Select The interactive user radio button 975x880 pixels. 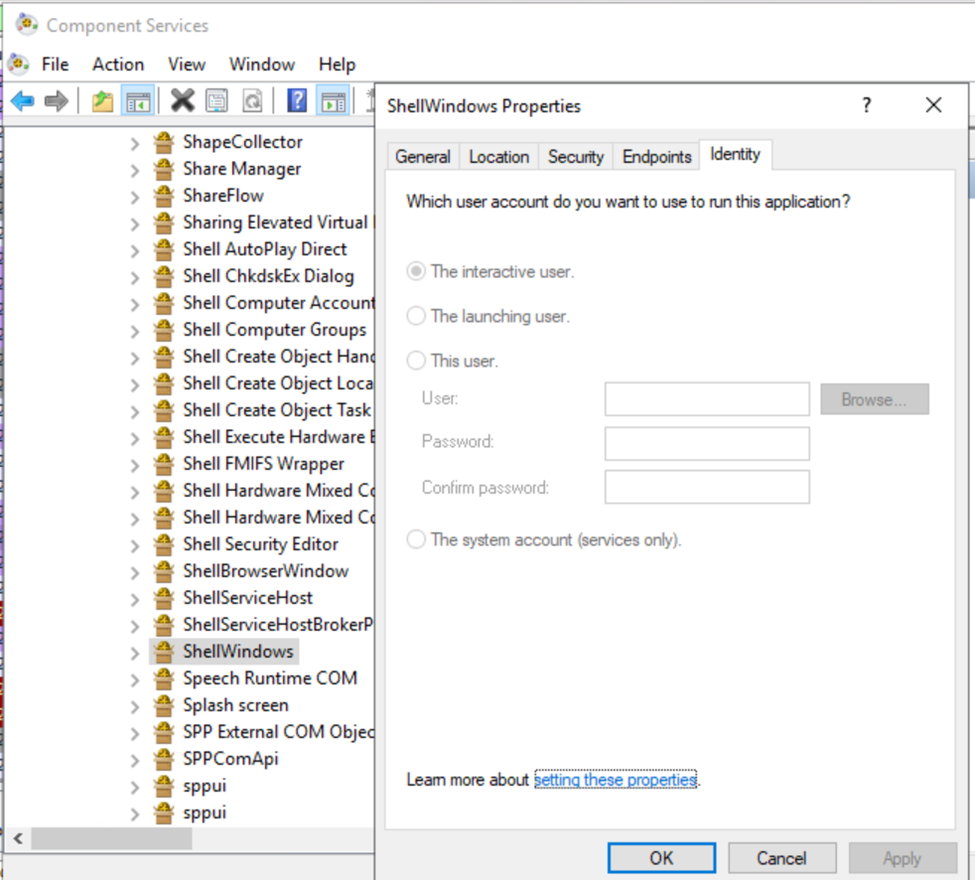pos(416,271)
